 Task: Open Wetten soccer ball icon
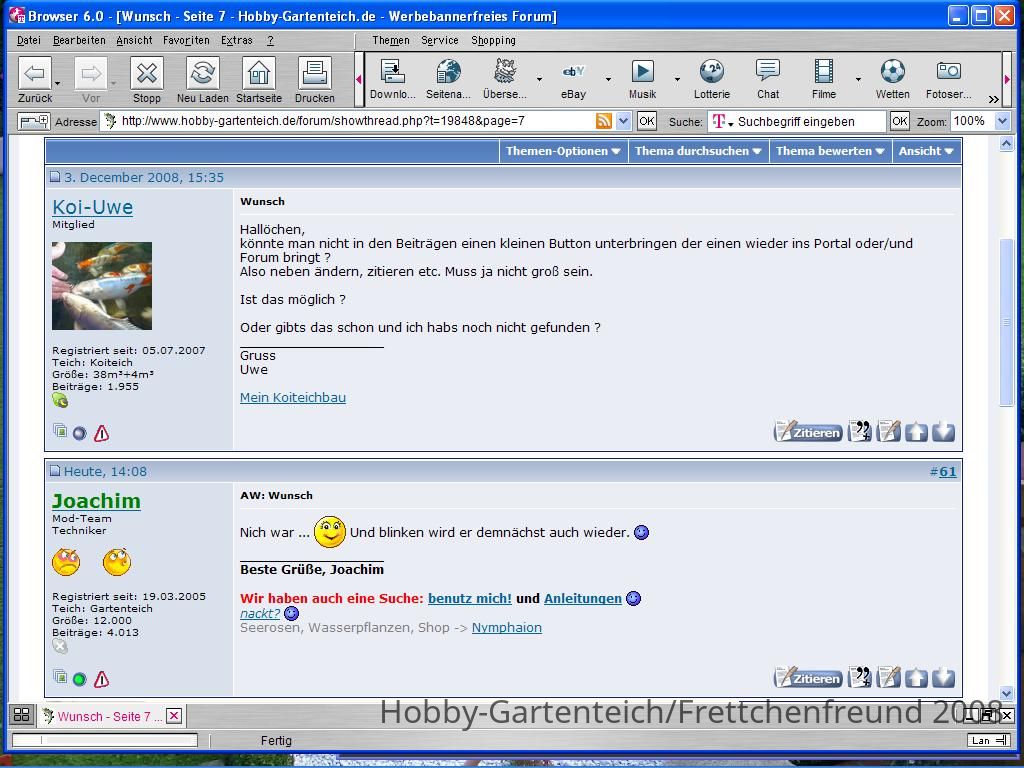coord(892,71)
